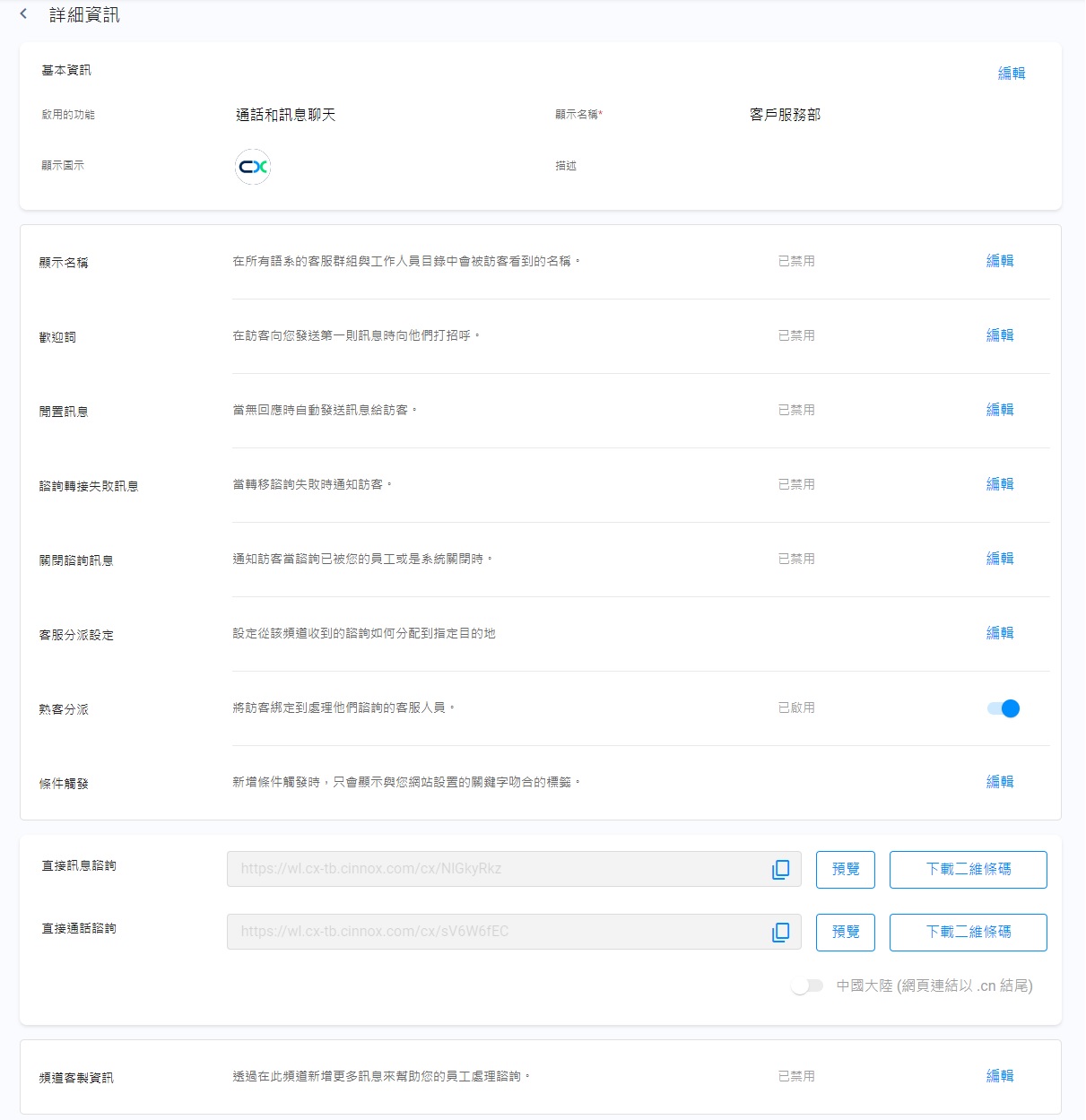This screenshot has height=1120, width=1086.
Task: Click the 客戶服務部 display name value
Action: pos(786,115)
